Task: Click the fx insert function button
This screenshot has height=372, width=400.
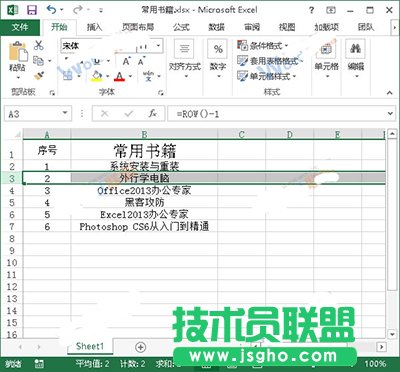Action: pyautogui.click(x=152, y=114)
